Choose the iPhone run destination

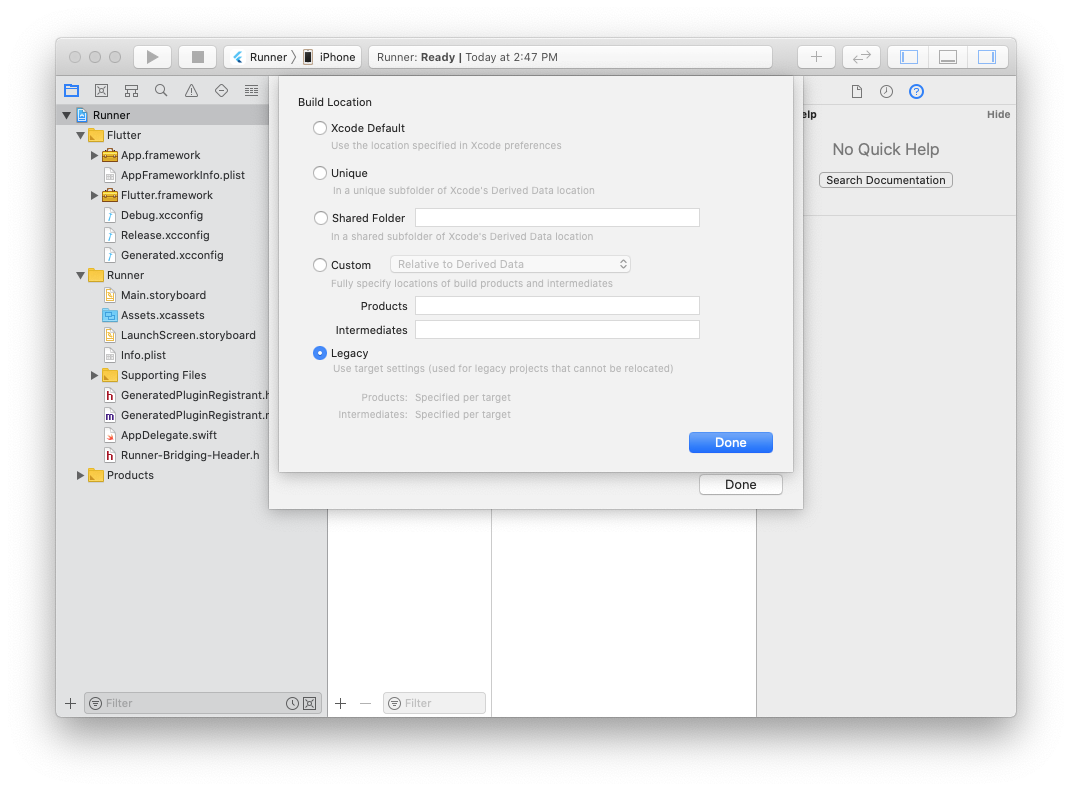click(x=330, y=57)
